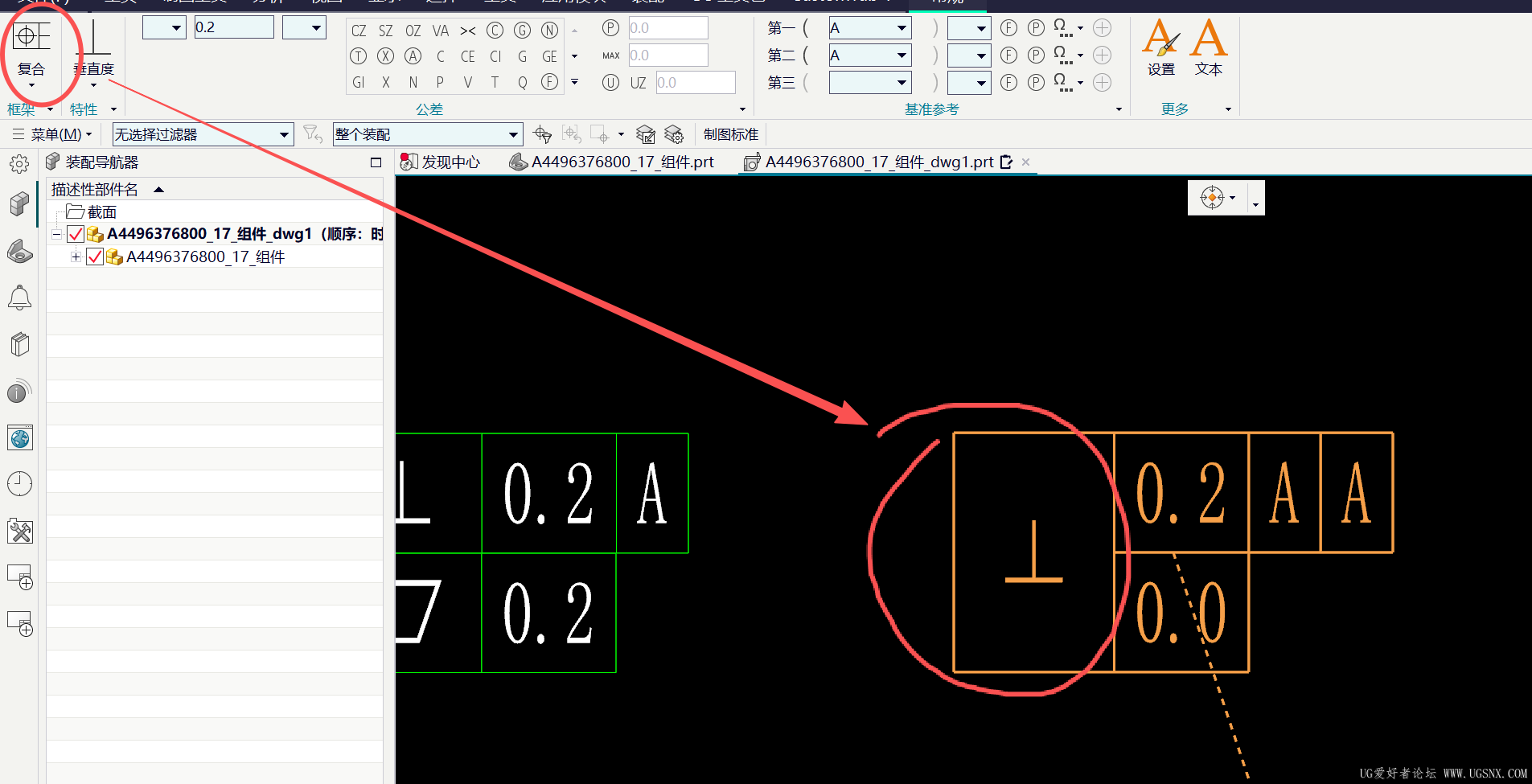Image resolution: width=1532 pixels, height=784 pixels.
Task: Click the layer settings gear icon in selection bar
Action: click(x=674, y=134)
